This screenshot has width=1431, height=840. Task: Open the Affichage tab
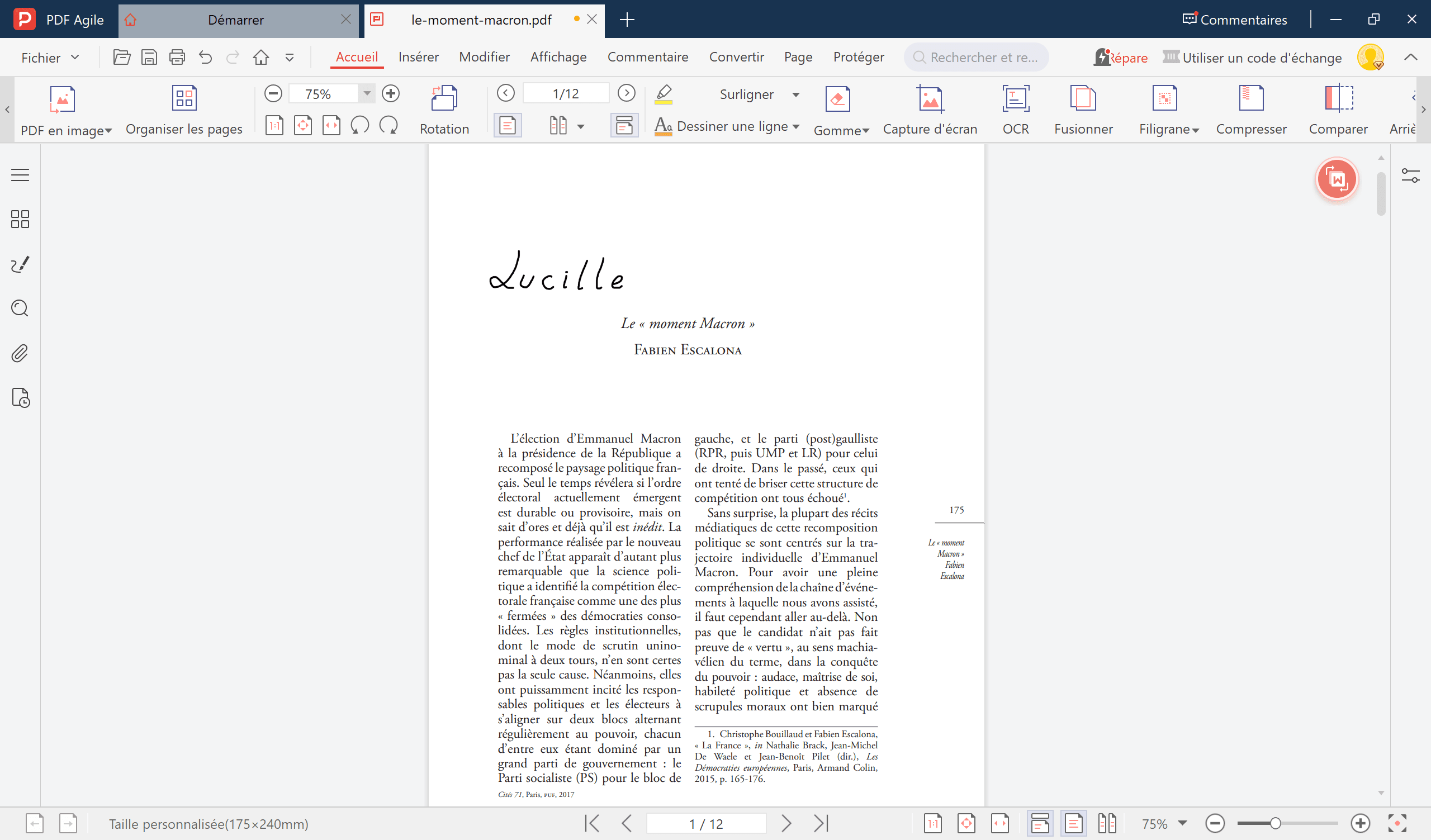tap(558, 58)
